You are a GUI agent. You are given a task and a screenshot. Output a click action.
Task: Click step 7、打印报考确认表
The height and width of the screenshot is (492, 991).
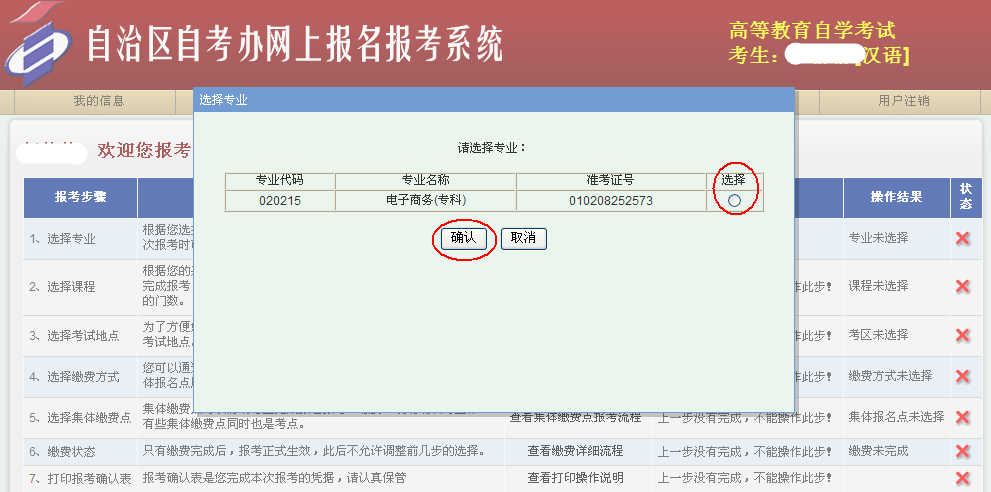click(80, 478)
